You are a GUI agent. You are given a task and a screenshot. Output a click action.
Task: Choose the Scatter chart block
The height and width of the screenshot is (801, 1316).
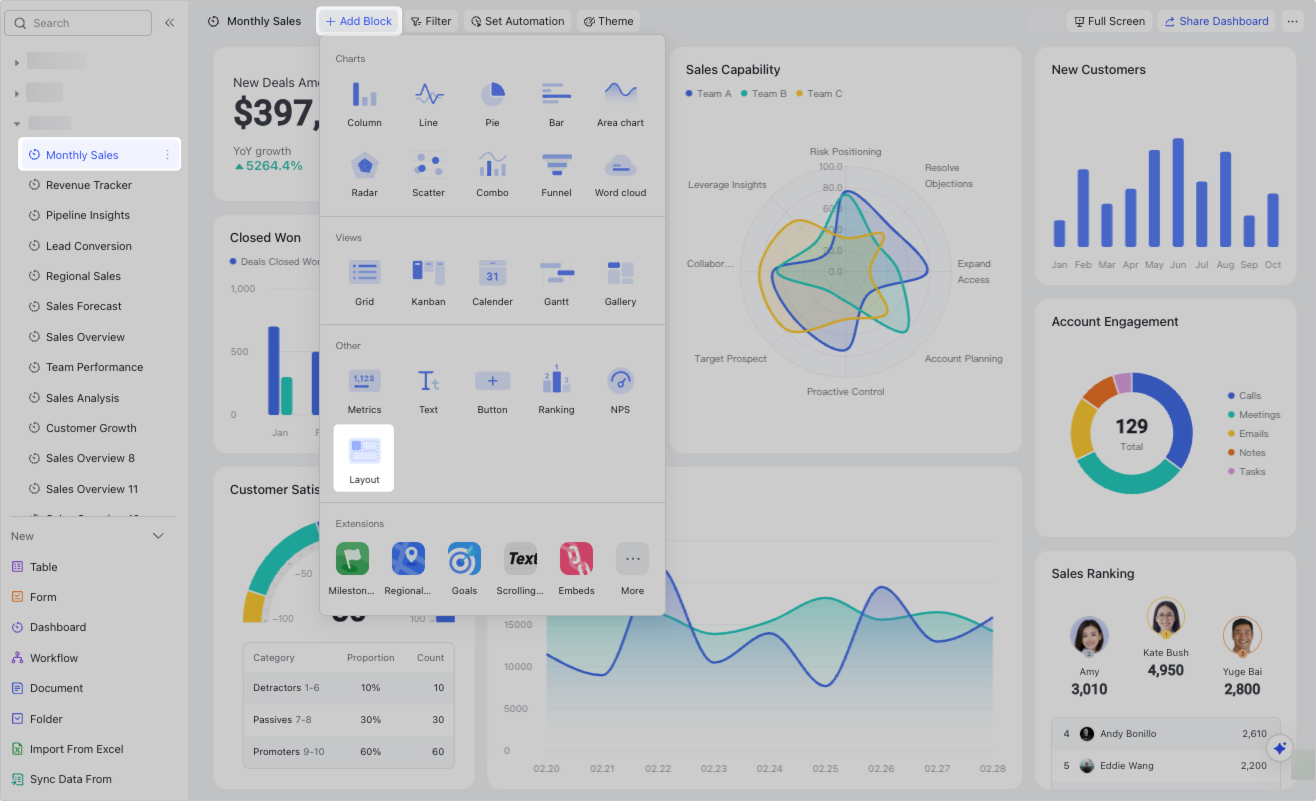(428, 174)
